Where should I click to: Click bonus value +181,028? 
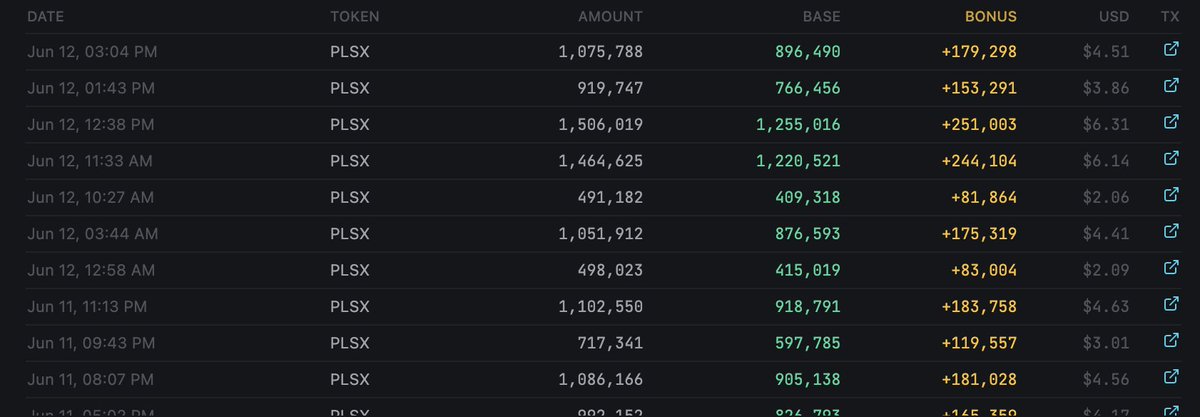pos(980,380)
